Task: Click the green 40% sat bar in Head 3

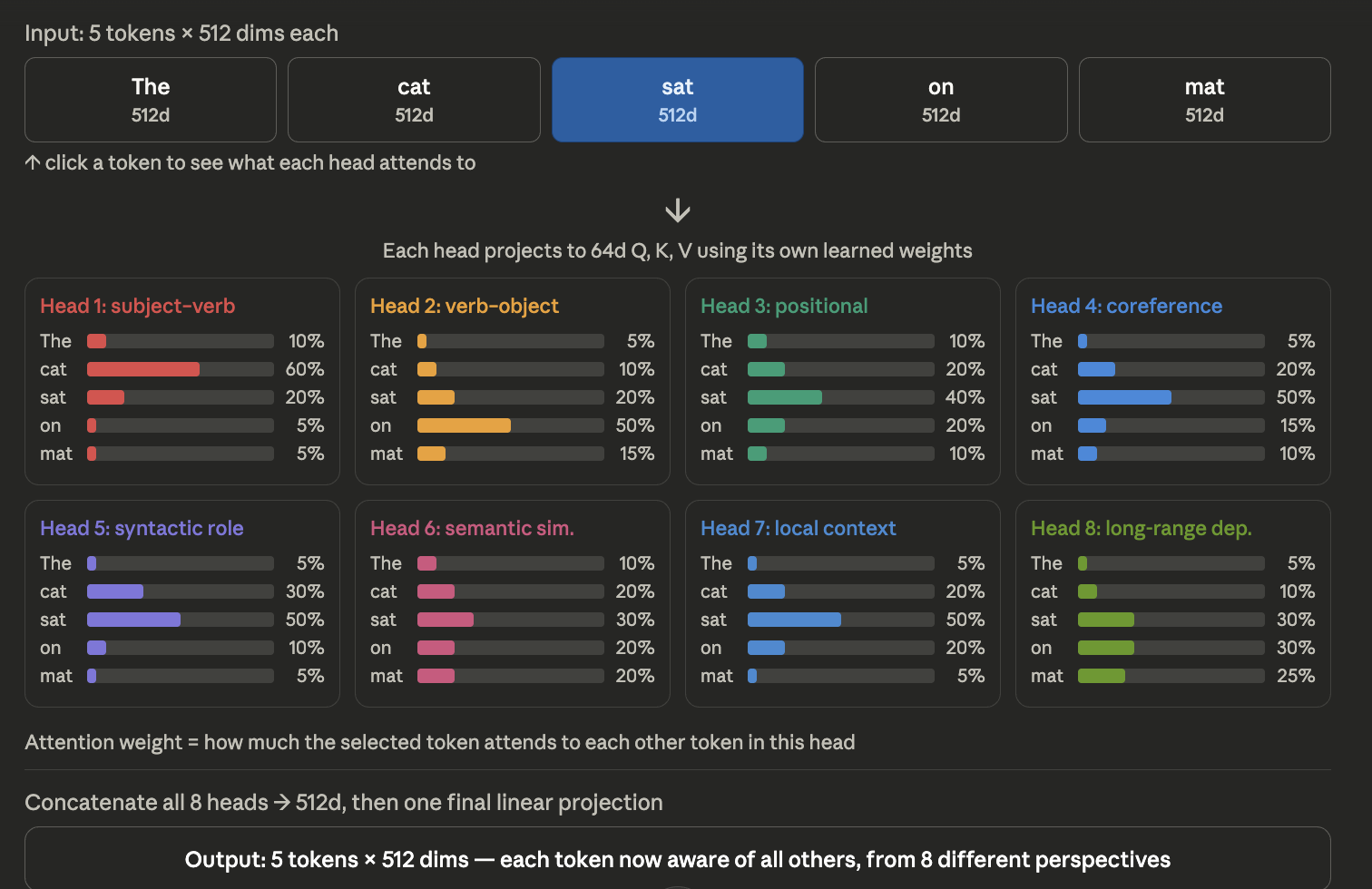Action: [785, 397]
